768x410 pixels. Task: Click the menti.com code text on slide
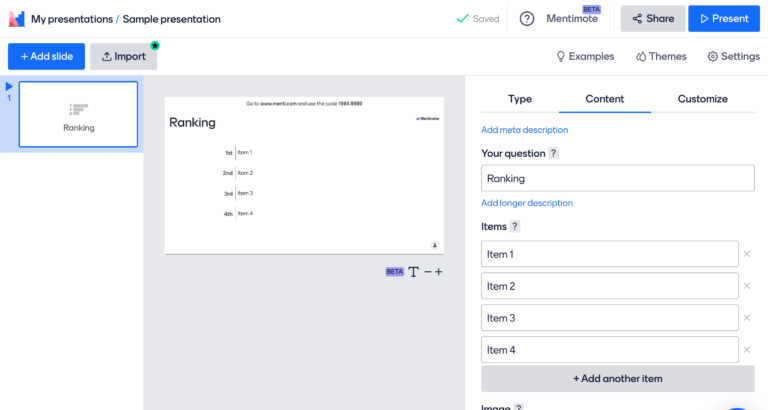pos(304,104)
